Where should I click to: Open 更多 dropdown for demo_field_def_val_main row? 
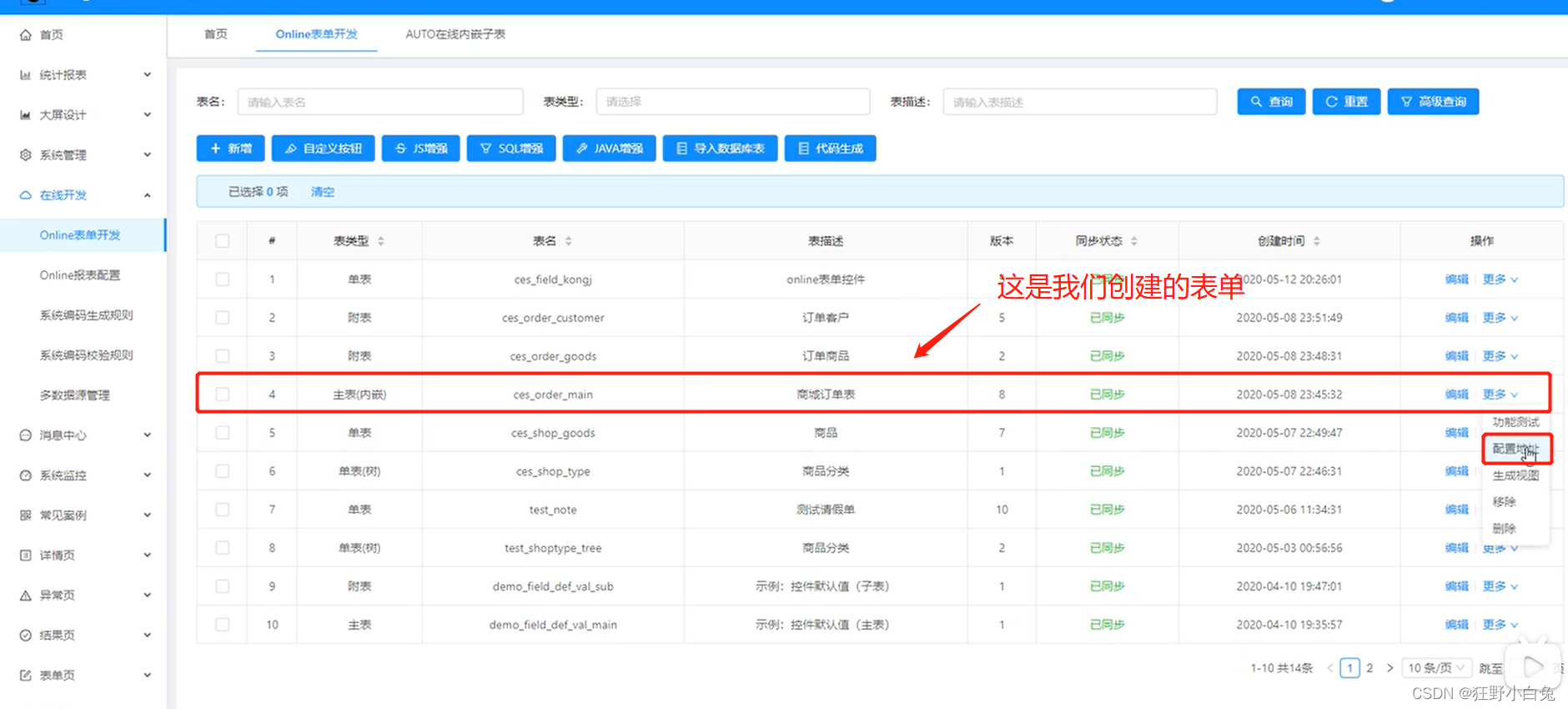(1500, 625)
